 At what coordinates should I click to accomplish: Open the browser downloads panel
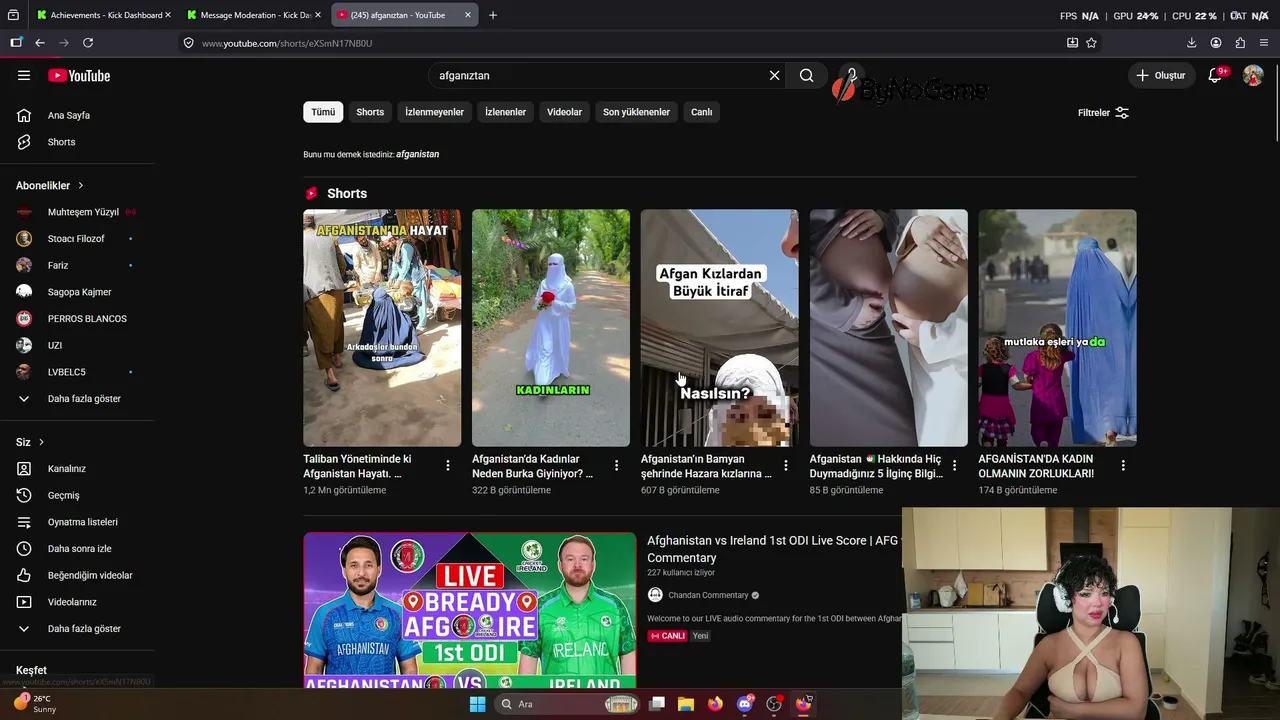tap(1191, 43)
